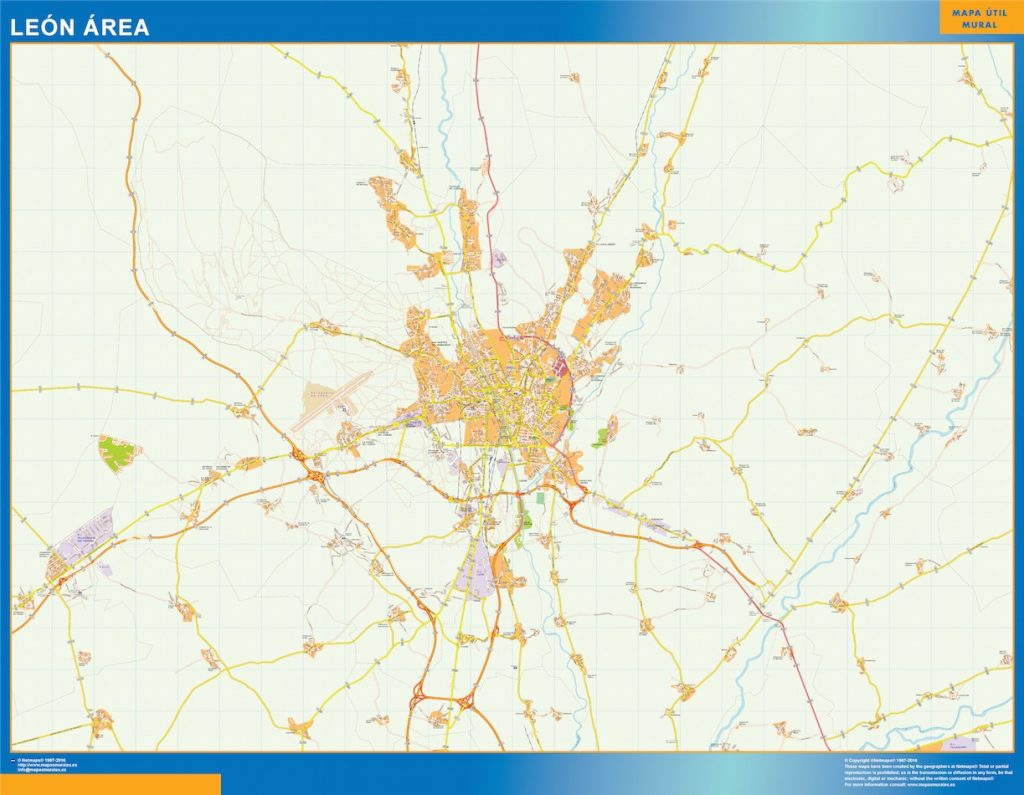Click the info@mapasmurales.es email address
The width and height of the screenshot is (1024, 795).
(x=41, y=768)
